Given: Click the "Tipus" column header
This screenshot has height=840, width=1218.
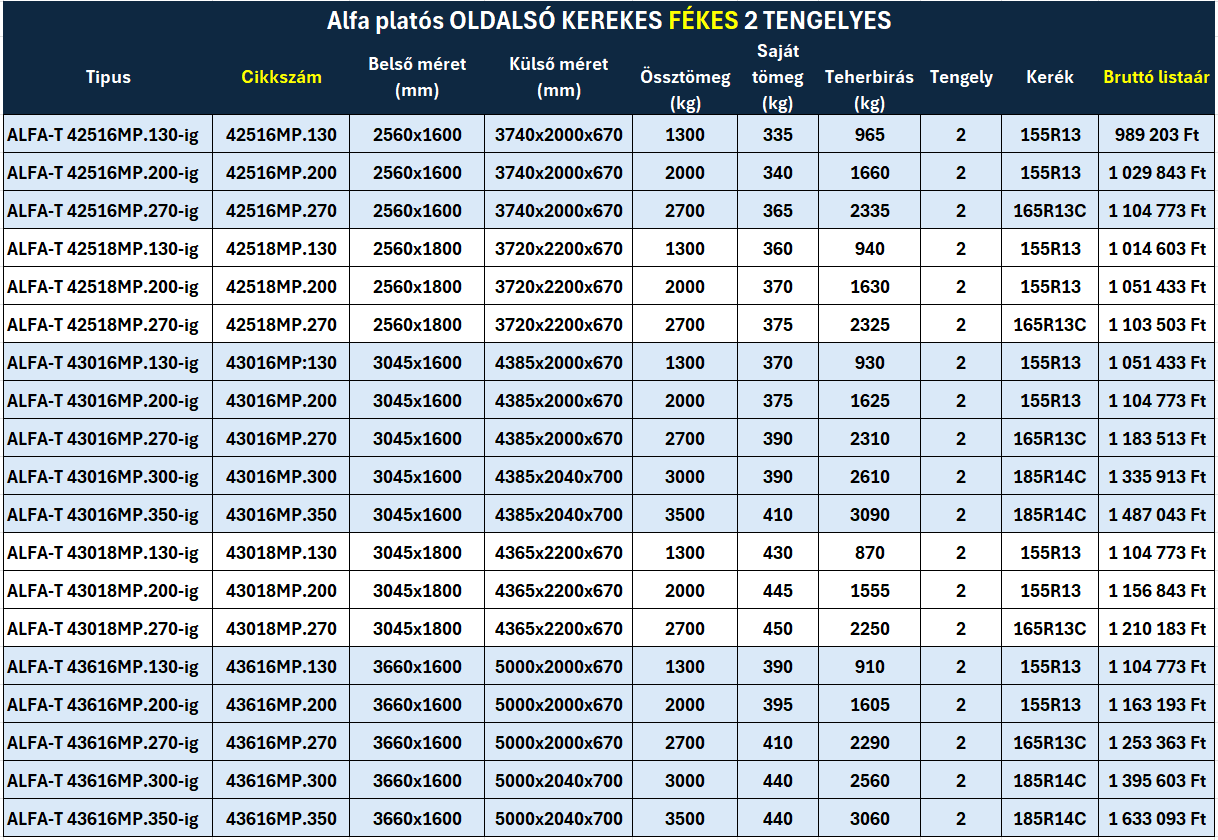Looking at the screenshot, I should (108, 77).
